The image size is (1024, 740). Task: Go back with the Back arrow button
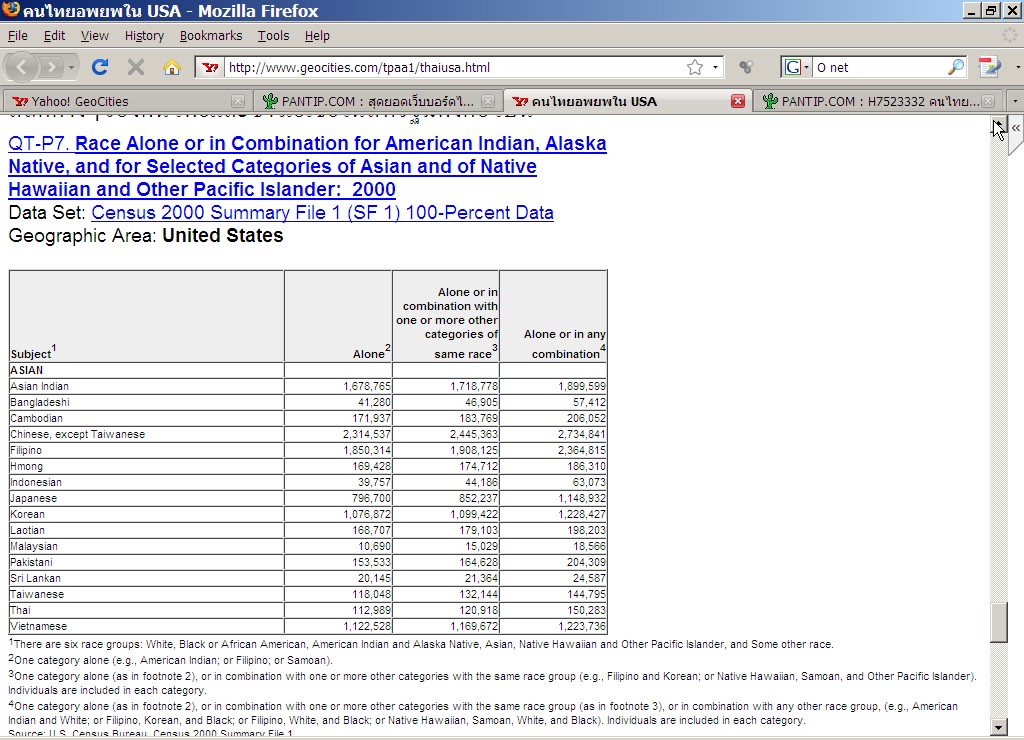coord(21,67)
